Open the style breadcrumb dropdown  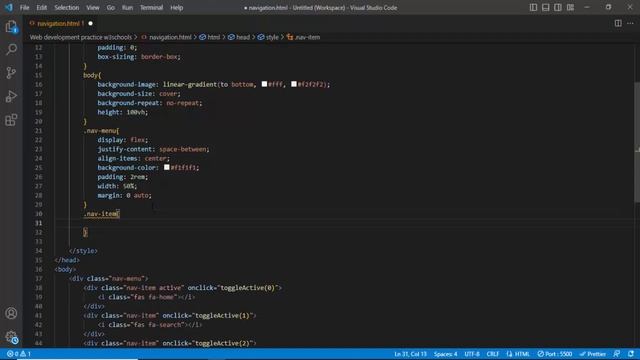268,37
